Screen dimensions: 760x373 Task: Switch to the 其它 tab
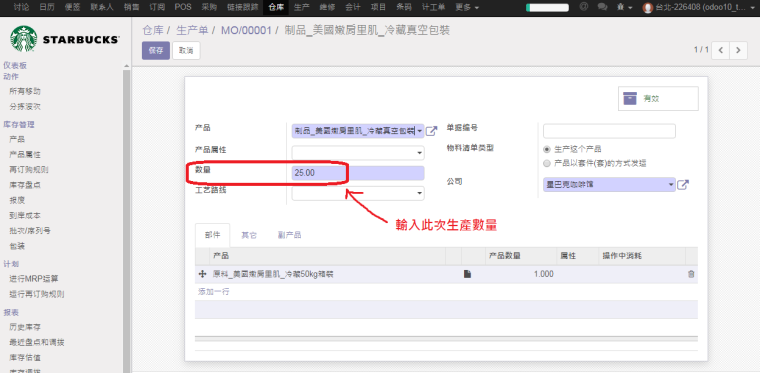pos(249,235)
